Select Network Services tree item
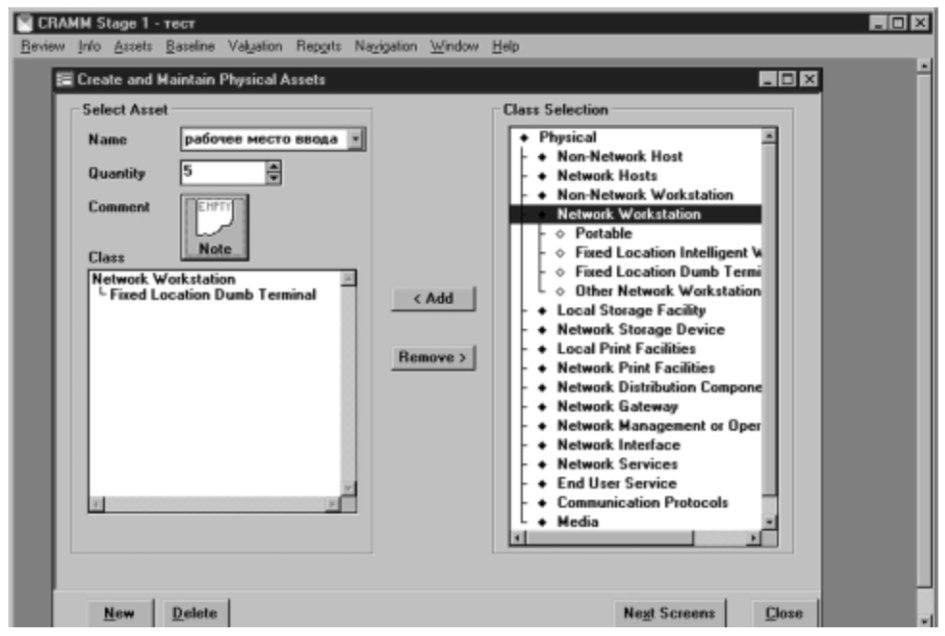This screenshot has width=945, height=636. pos(617,465)
